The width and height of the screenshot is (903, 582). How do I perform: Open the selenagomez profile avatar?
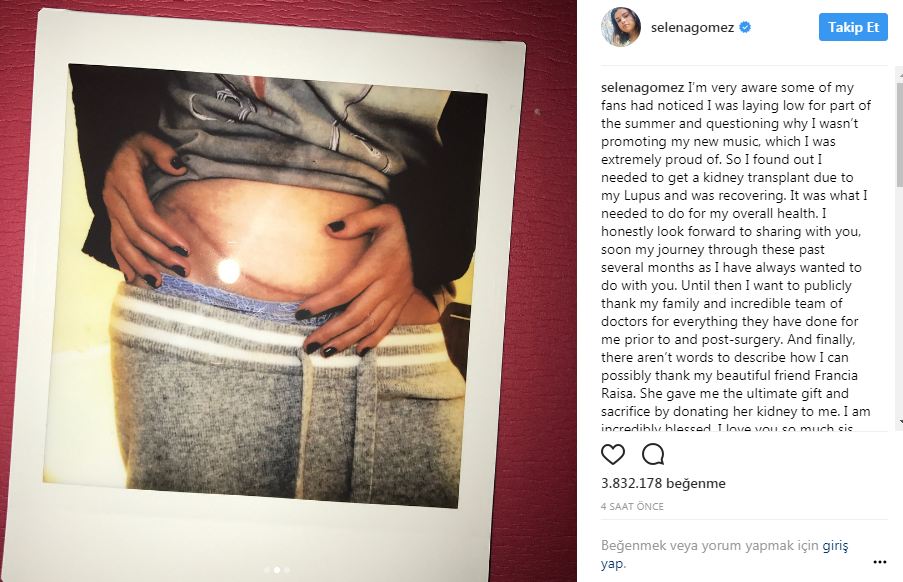(621, 27)
